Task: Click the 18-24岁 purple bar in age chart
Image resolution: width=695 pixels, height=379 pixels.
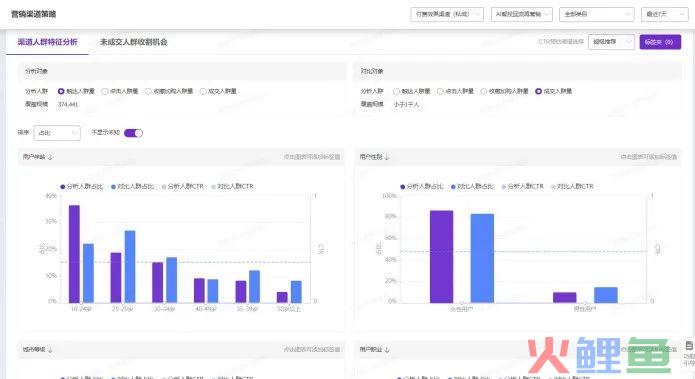Action: point(74,254)
